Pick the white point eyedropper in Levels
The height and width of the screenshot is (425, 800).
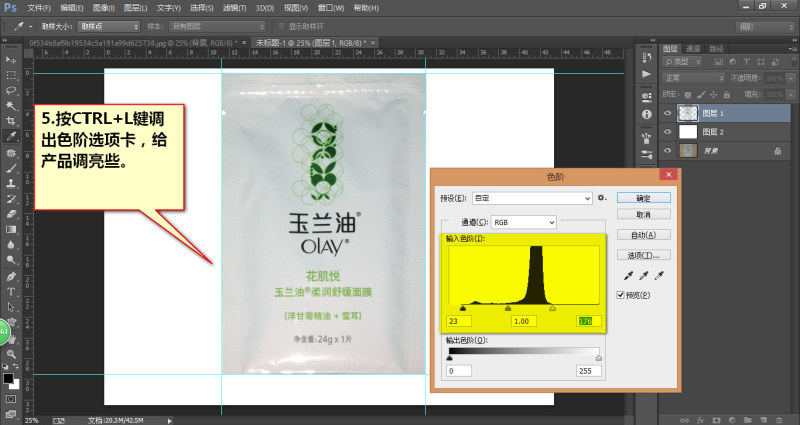(x=659, y=276)
